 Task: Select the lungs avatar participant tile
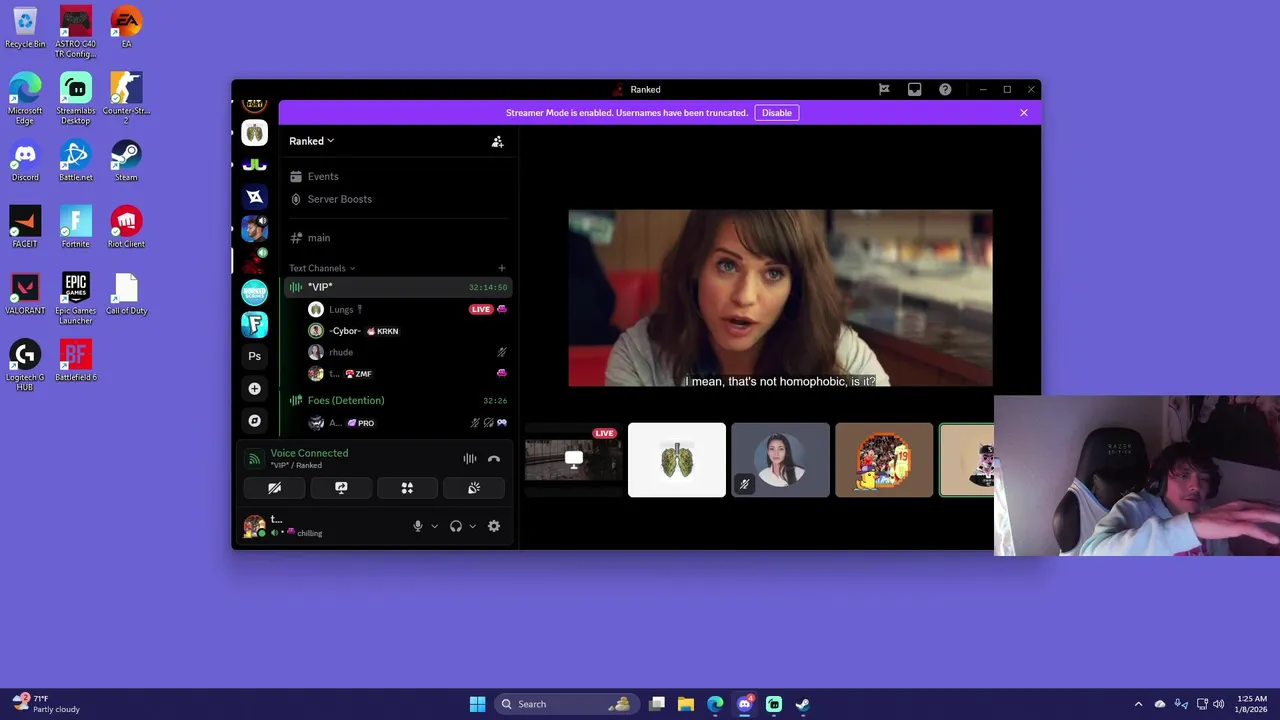[677, 460]
